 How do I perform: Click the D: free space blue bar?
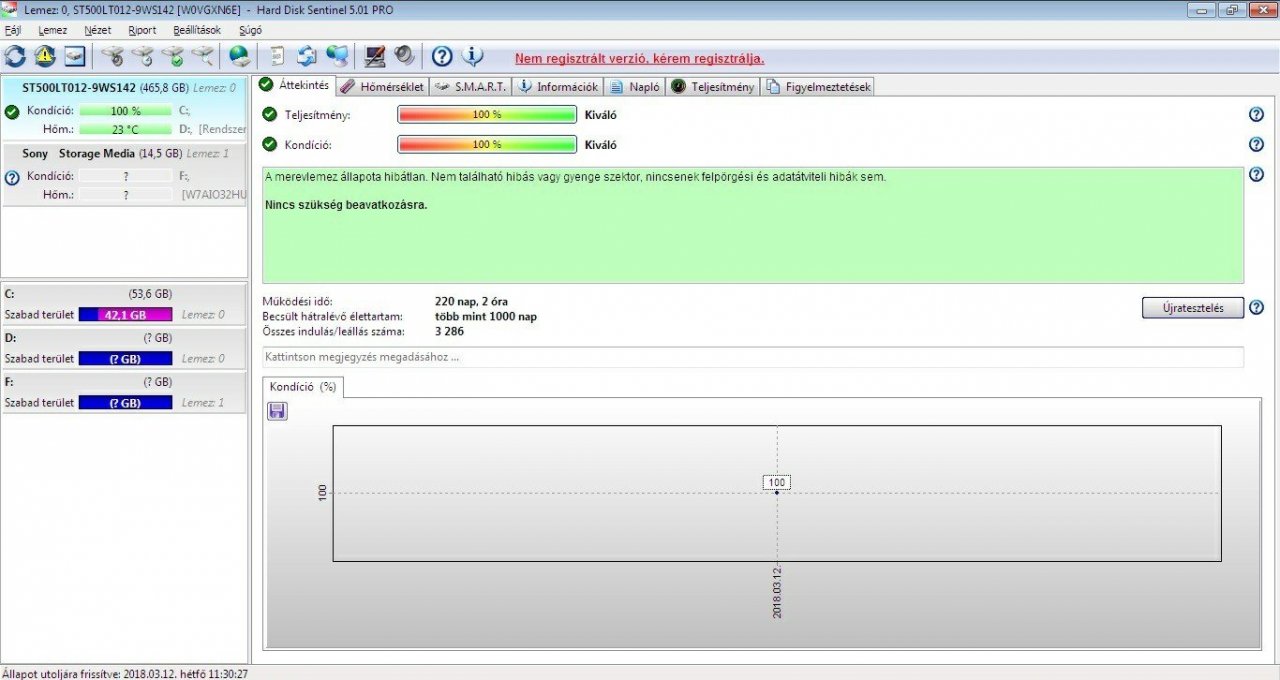(x=125, y=358)
